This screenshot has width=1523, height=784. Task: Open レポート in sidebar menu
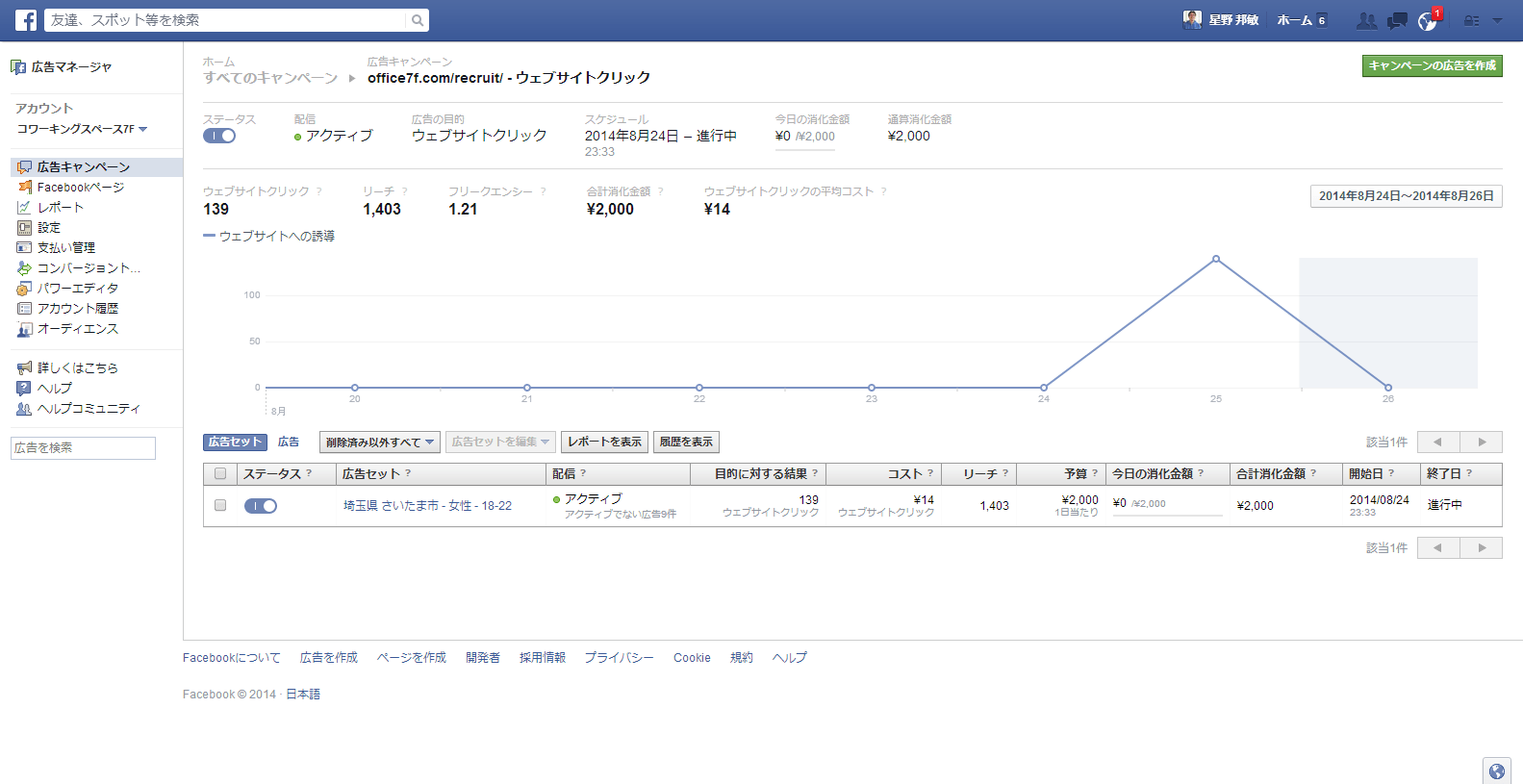tap(61, 208)
